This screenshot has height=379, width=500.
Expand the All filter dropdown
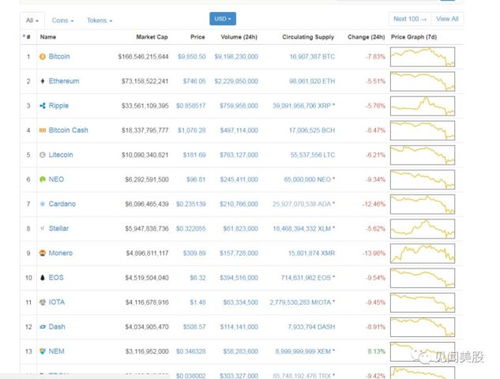point(32,20)
